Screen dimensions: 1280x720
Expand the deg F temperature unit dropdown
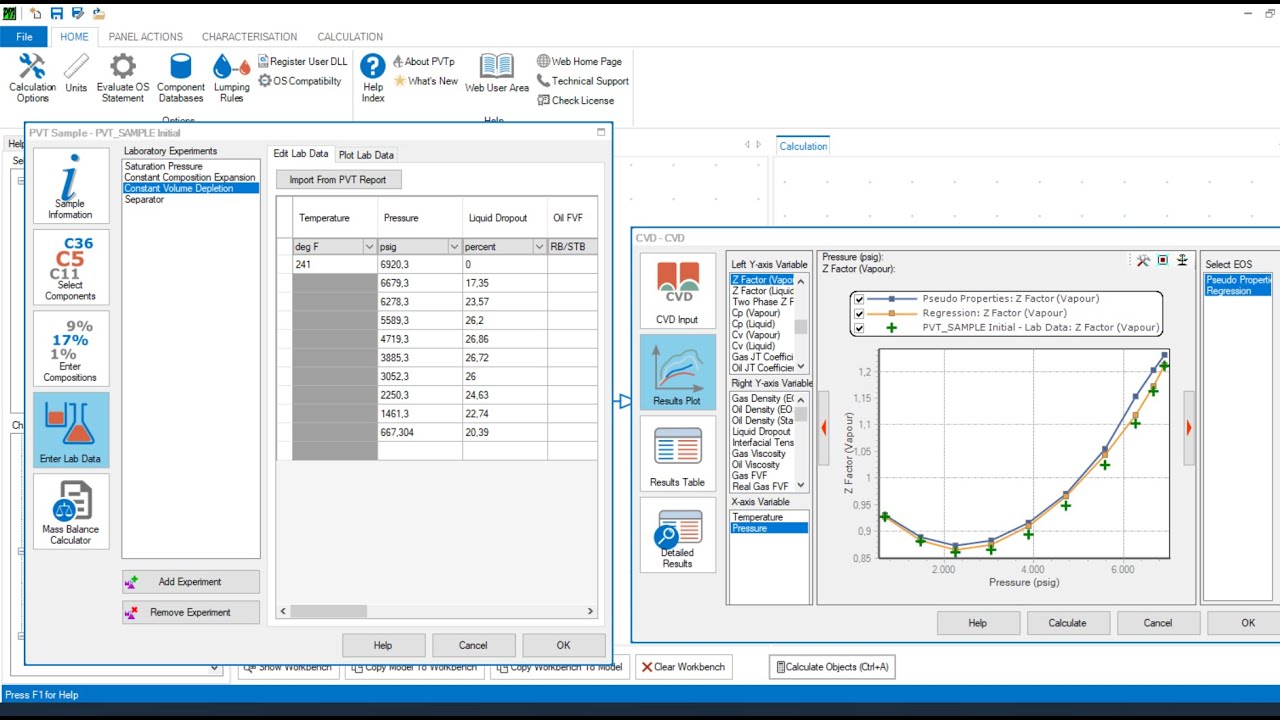click(x=368, y=247)
